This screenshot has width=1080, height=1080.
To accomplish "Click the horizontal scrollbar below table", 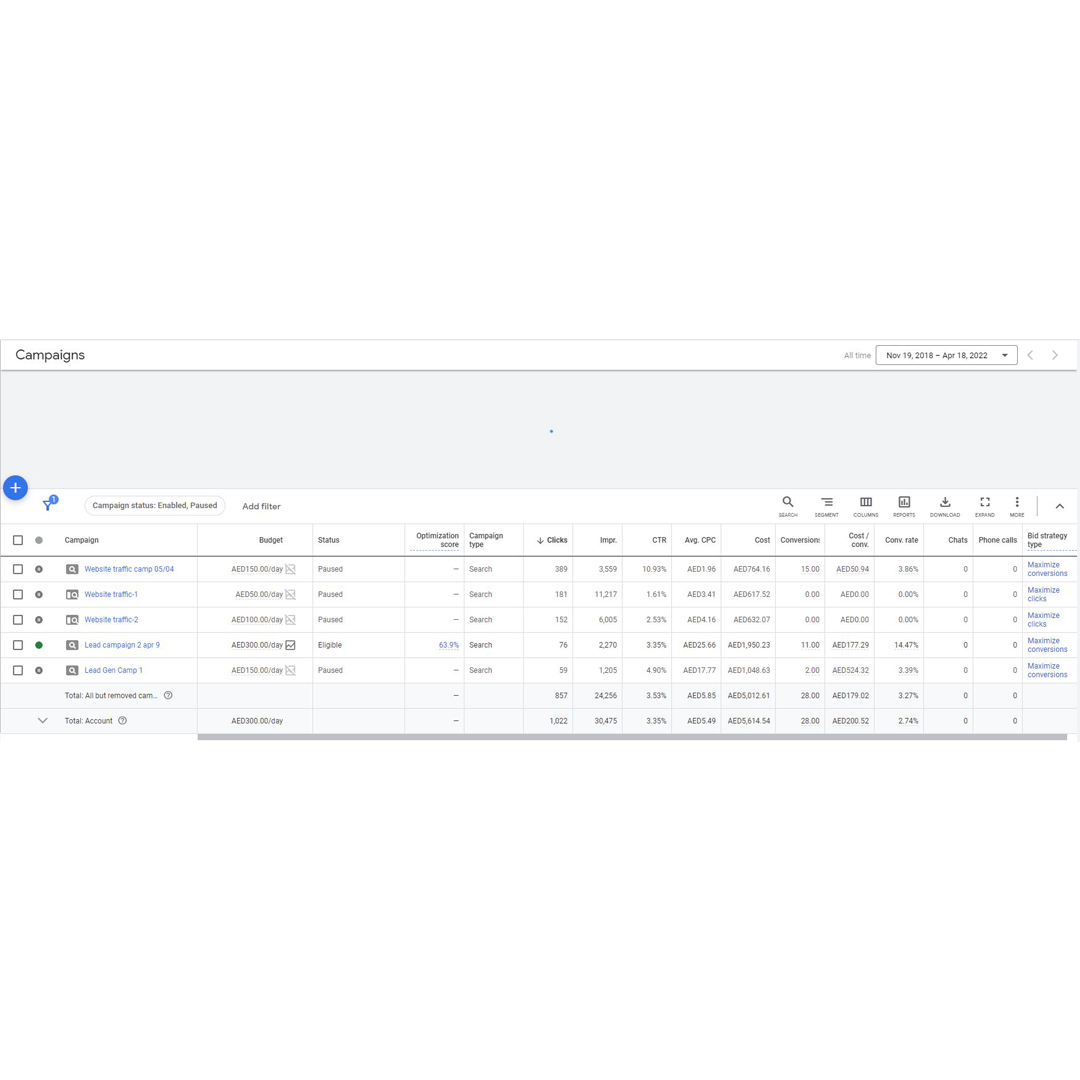I will pos(632,737).
